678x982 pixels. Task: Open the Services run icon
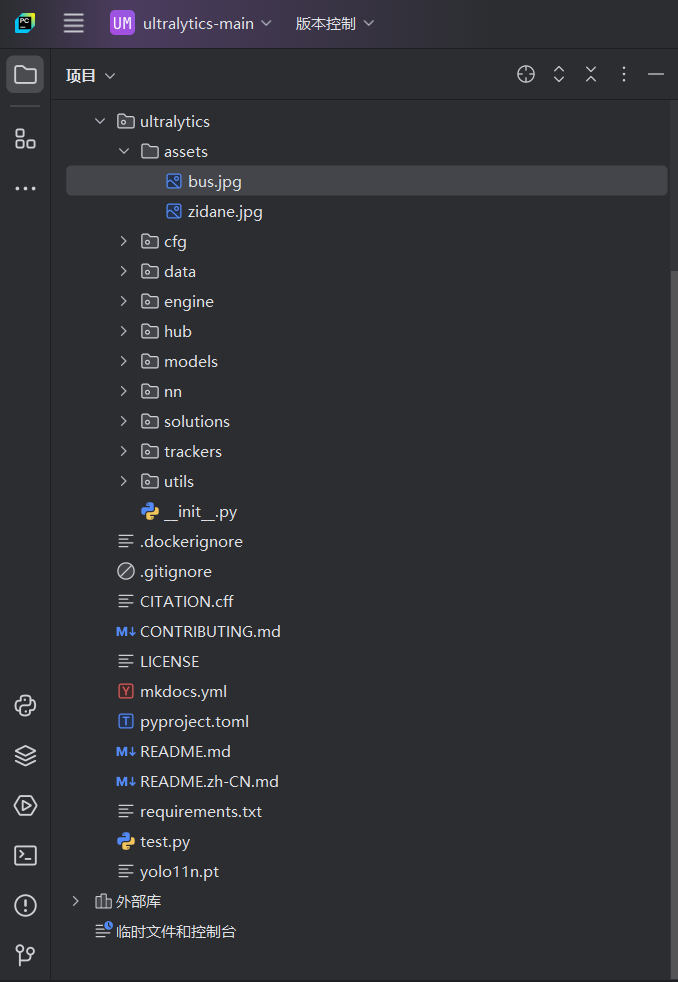(25, 805)
